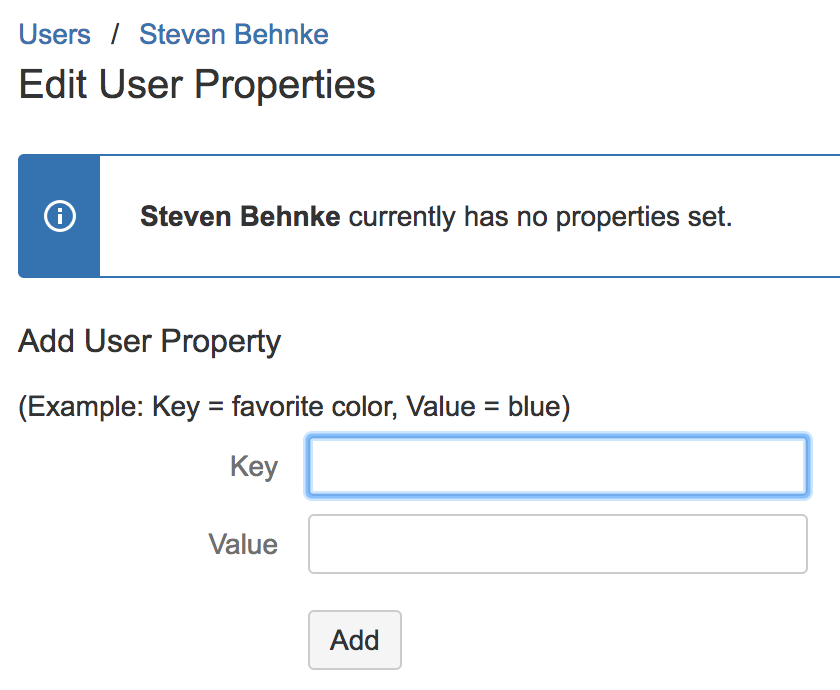Click the bold Steven Behnke name in the message

[240, 216]
